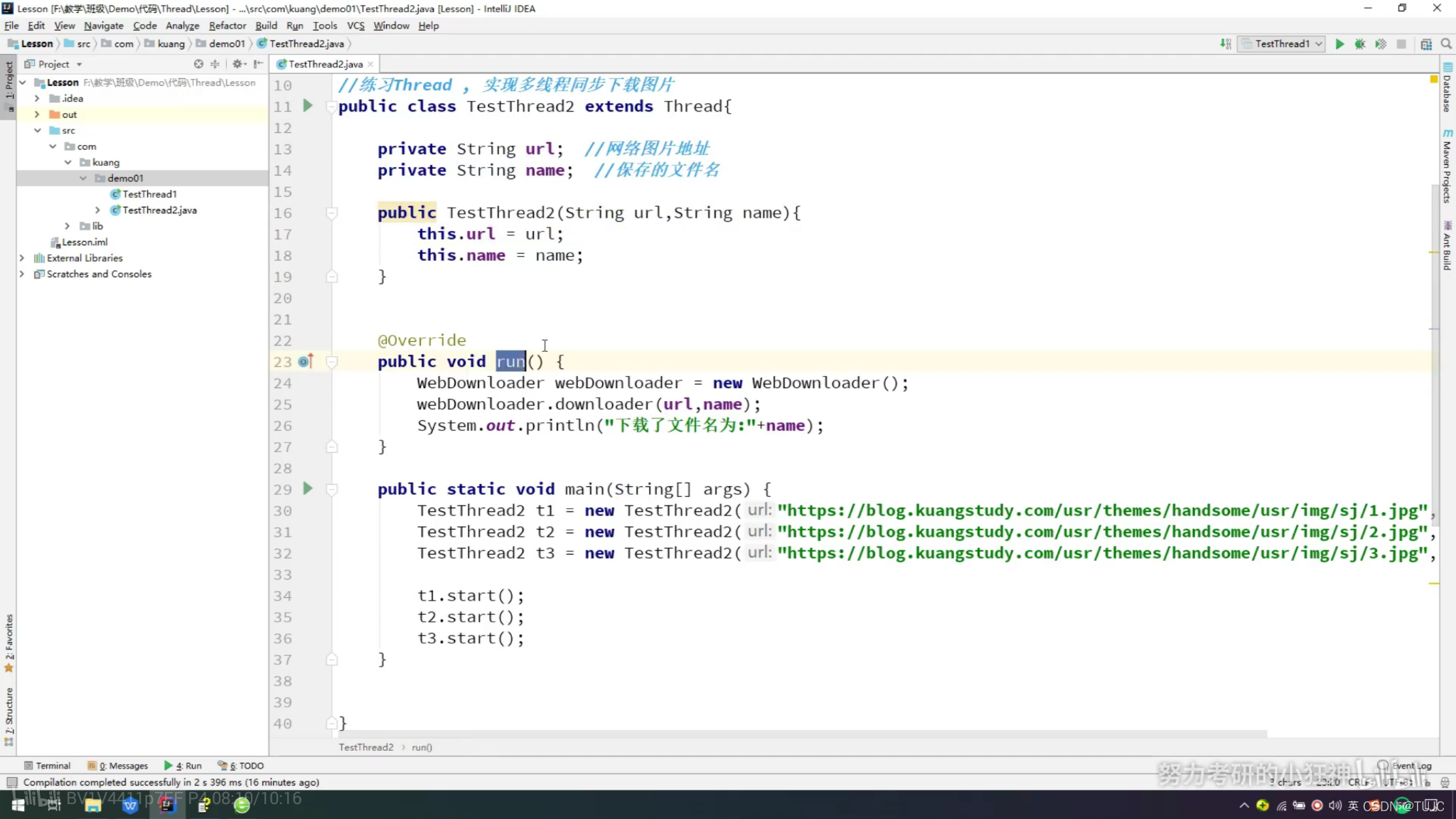Screen dimensions: 1456x819
Task: Toggle fold marker for constructor on line 16
Action: (x=331, y=213)
